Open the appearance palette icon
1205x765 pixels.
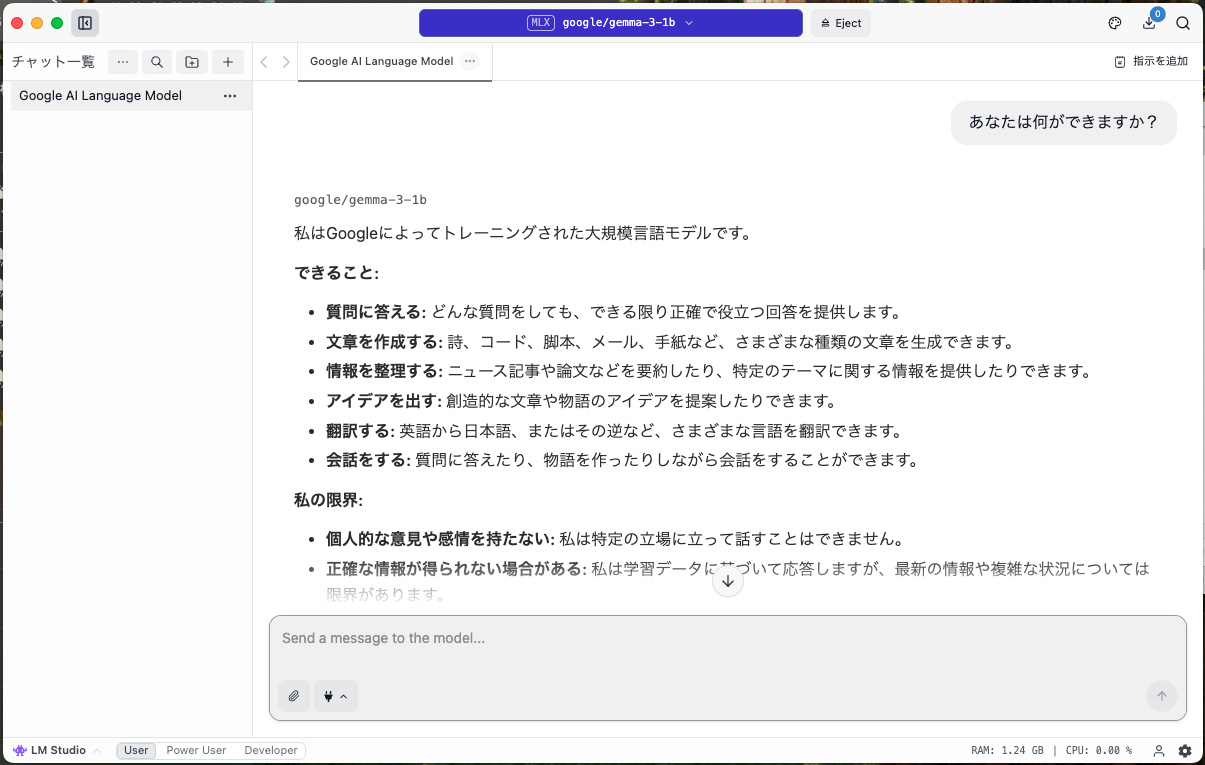point(1115,23)
